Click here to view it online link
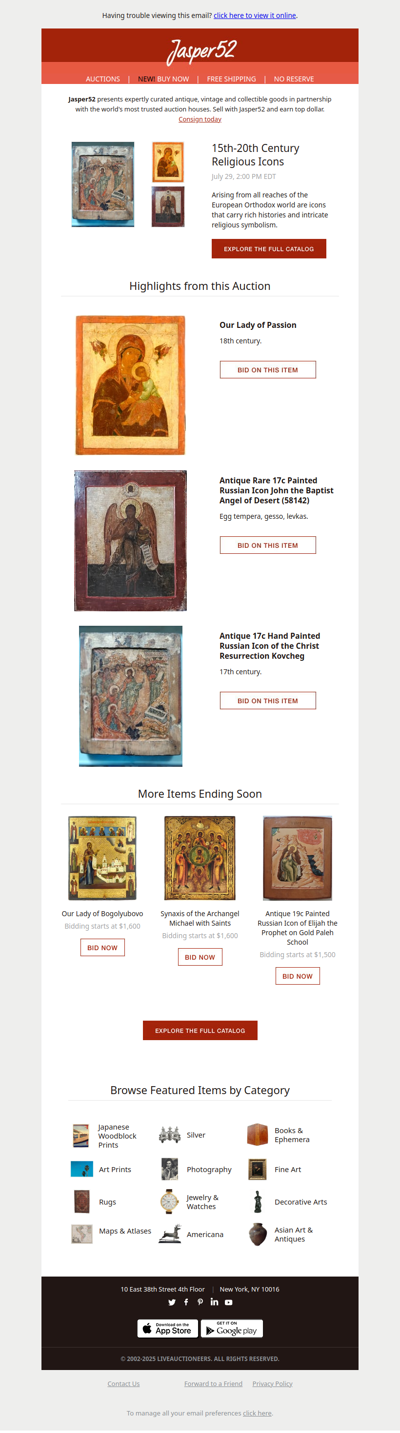 [255, 16]
